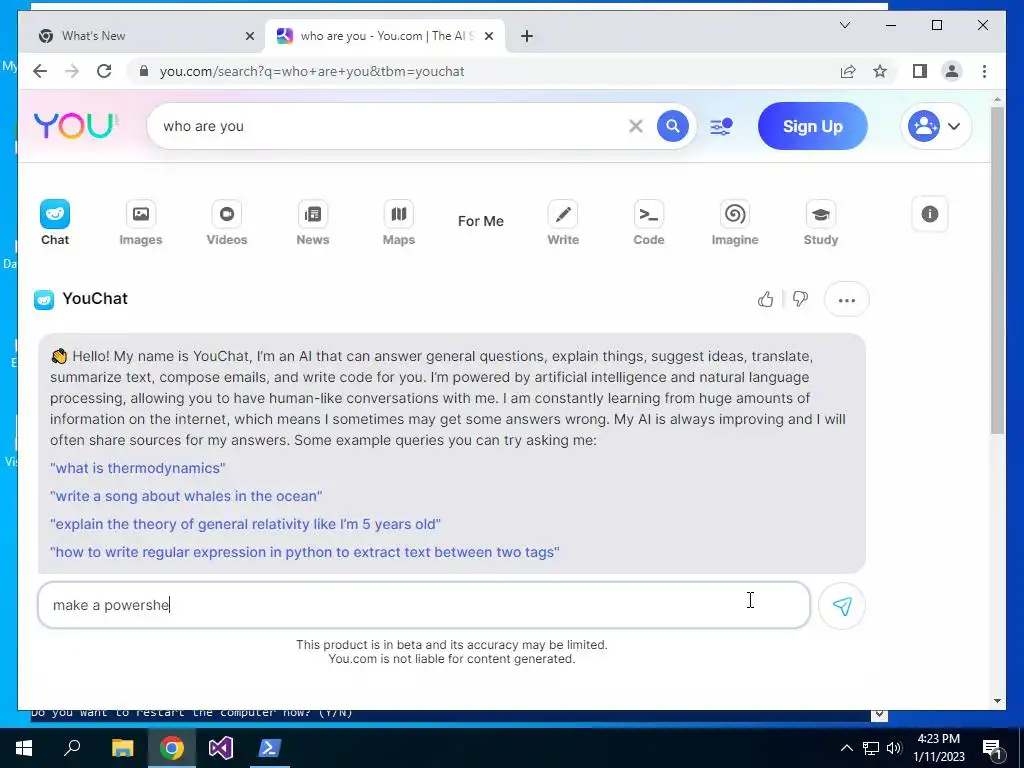Click the page scrollbar down arrow

click(x=997, y=701)
